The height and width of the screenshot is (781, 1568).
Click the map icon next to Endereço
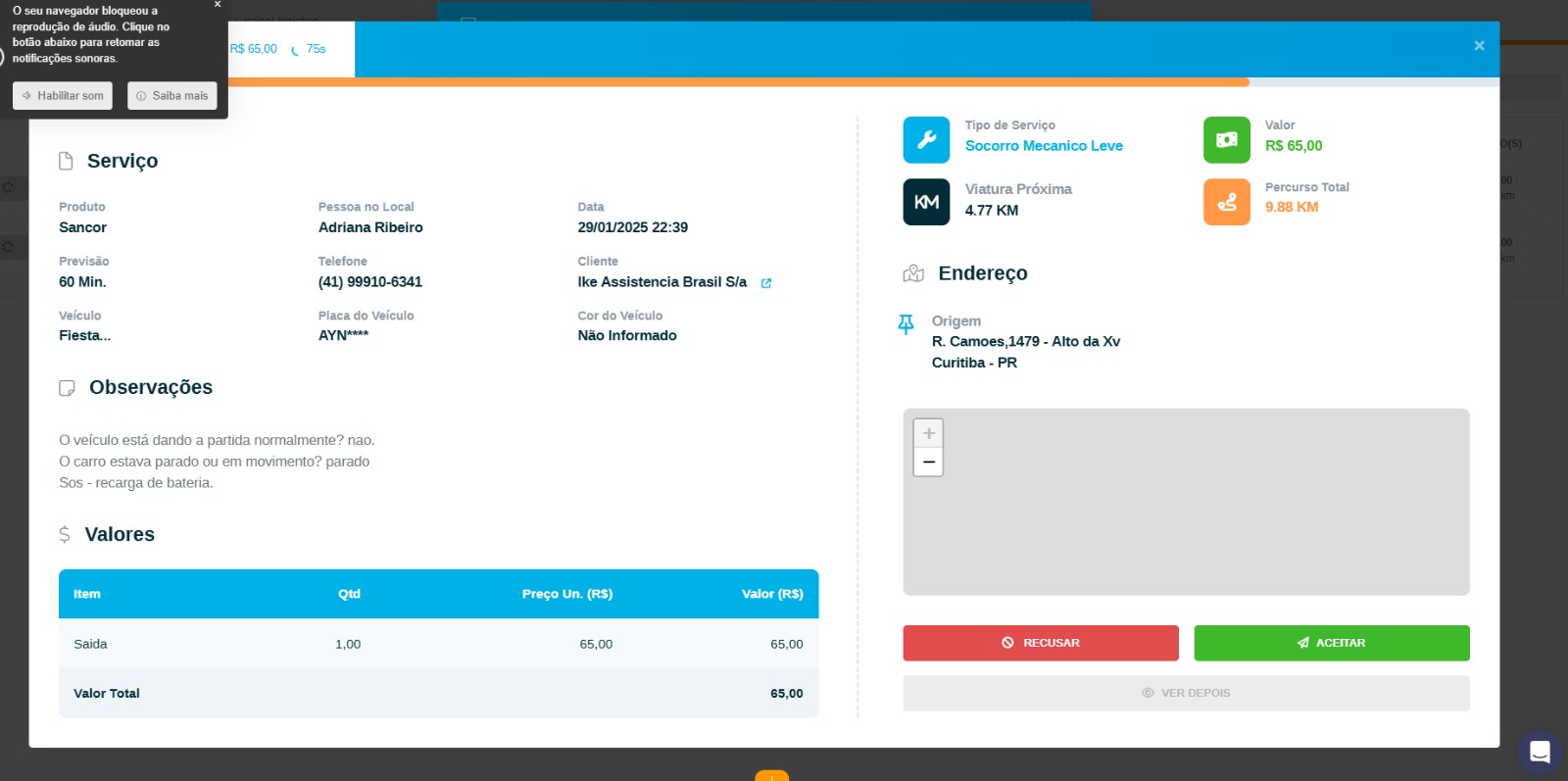point(913,273)
